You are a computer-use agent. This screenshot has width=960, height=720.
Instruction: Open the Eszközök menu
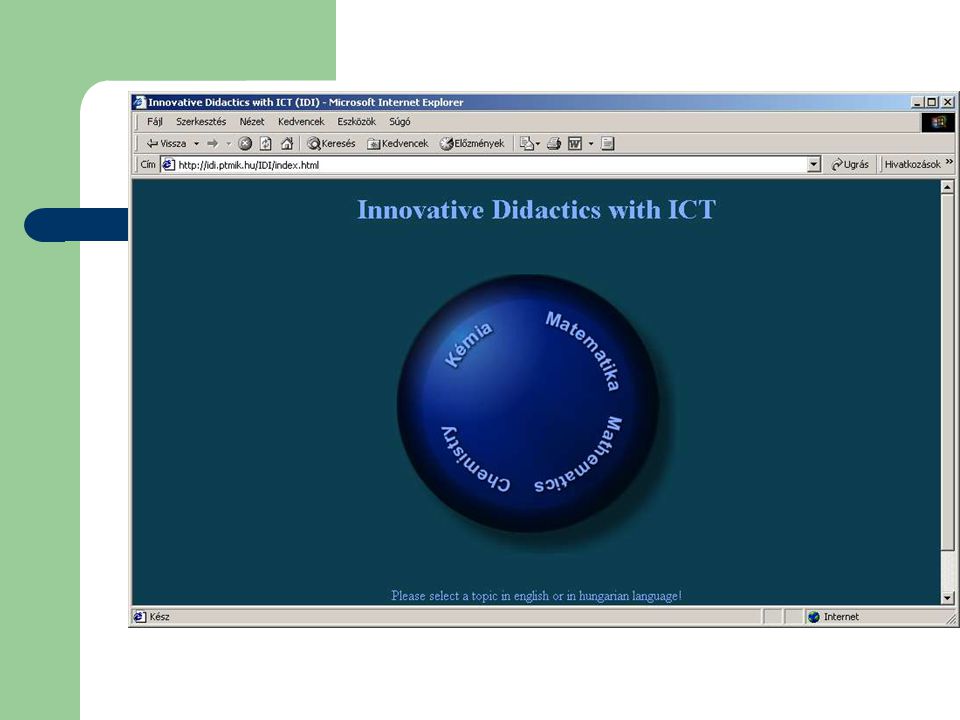click(356, 122)
